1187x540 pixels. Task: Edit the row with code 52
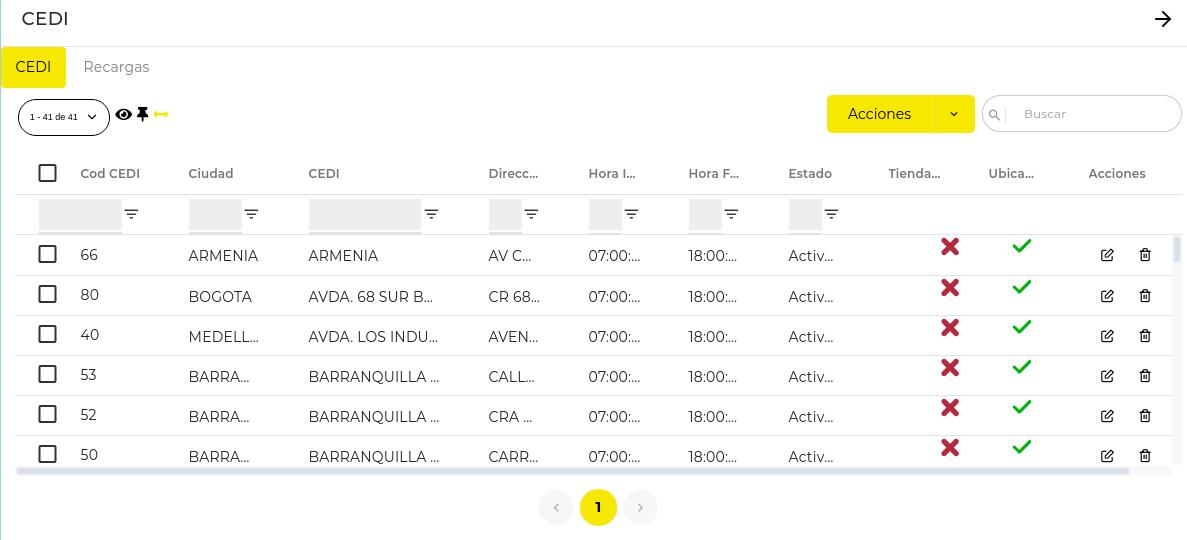[x=1107, y=416]
